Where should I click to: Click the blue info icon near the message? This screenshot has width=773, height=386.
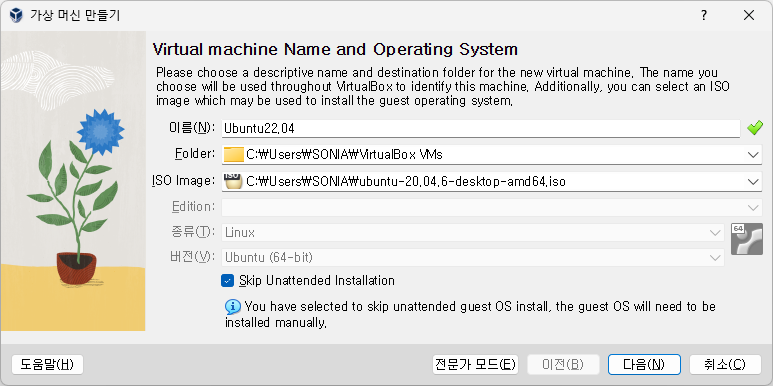(233, 307)
